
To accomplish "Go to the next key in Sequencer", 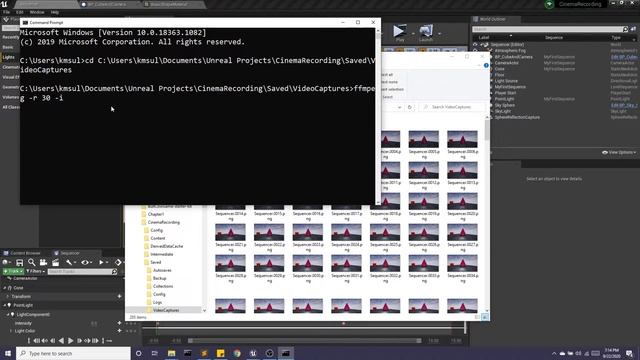I will tap(87, 340).
